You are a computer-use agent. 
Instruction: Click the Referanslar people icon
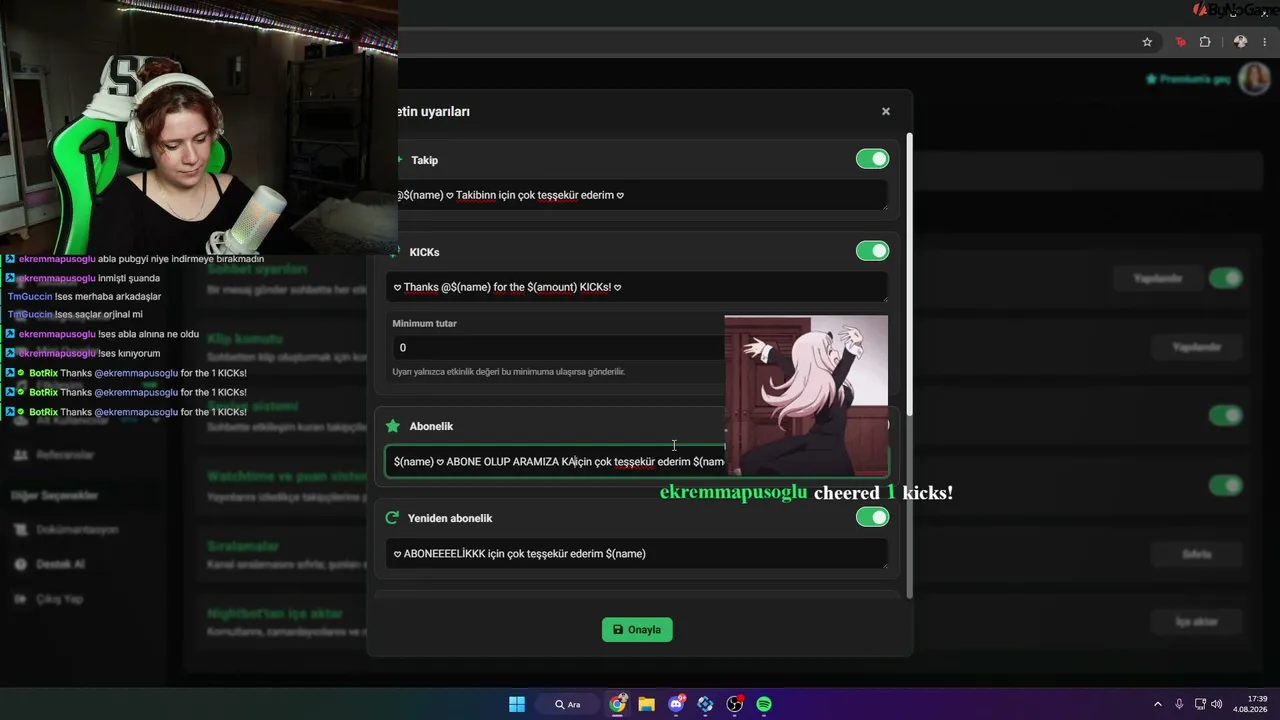(x=20, y=455)
